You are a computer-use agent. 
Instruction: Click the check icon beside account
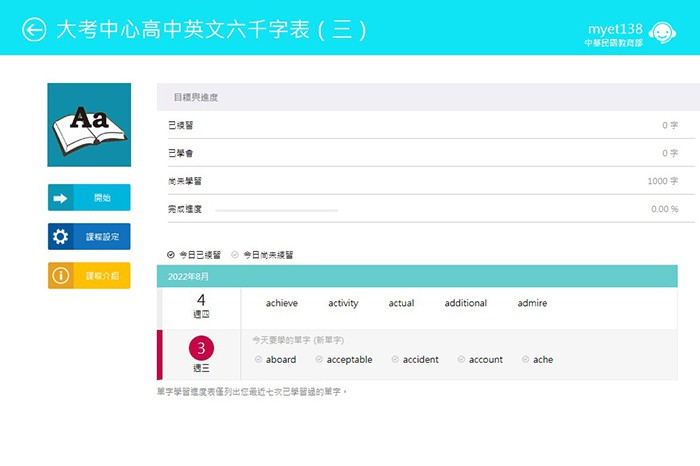tap(461, 360)
